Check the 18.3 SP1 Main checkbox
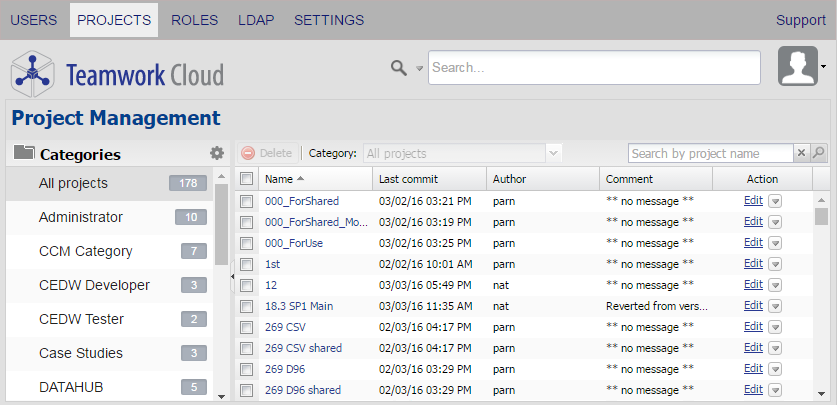Image resolution: width=837 pixels, height=405 pixels. [246, 306]
